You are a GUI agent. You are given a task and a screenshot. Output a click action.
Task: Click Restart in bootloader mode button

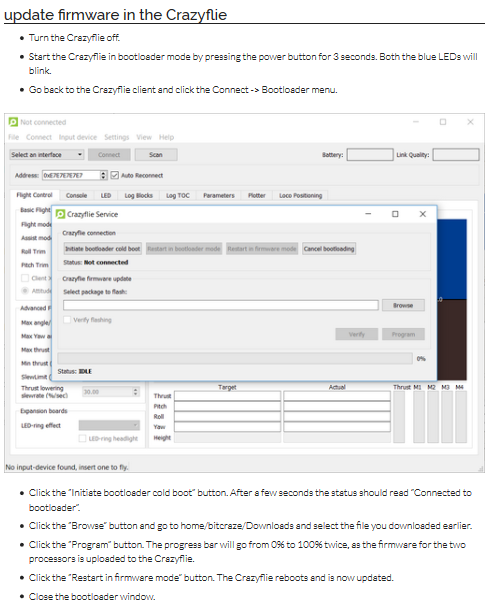tap(183, 249)
